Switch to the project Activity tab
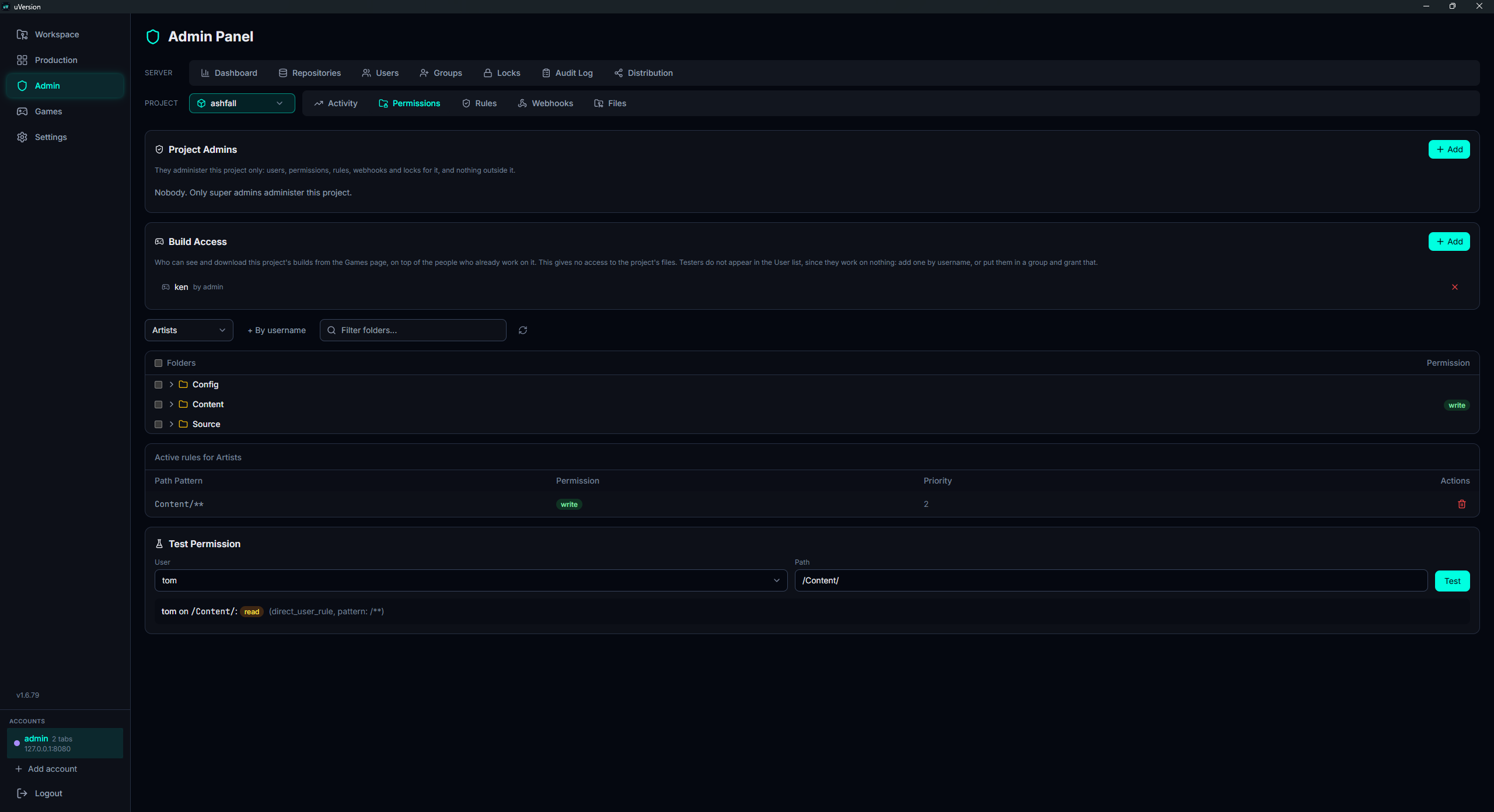Image resolution: width=1494 pixels, height=812 pixels. click(336, 103)
